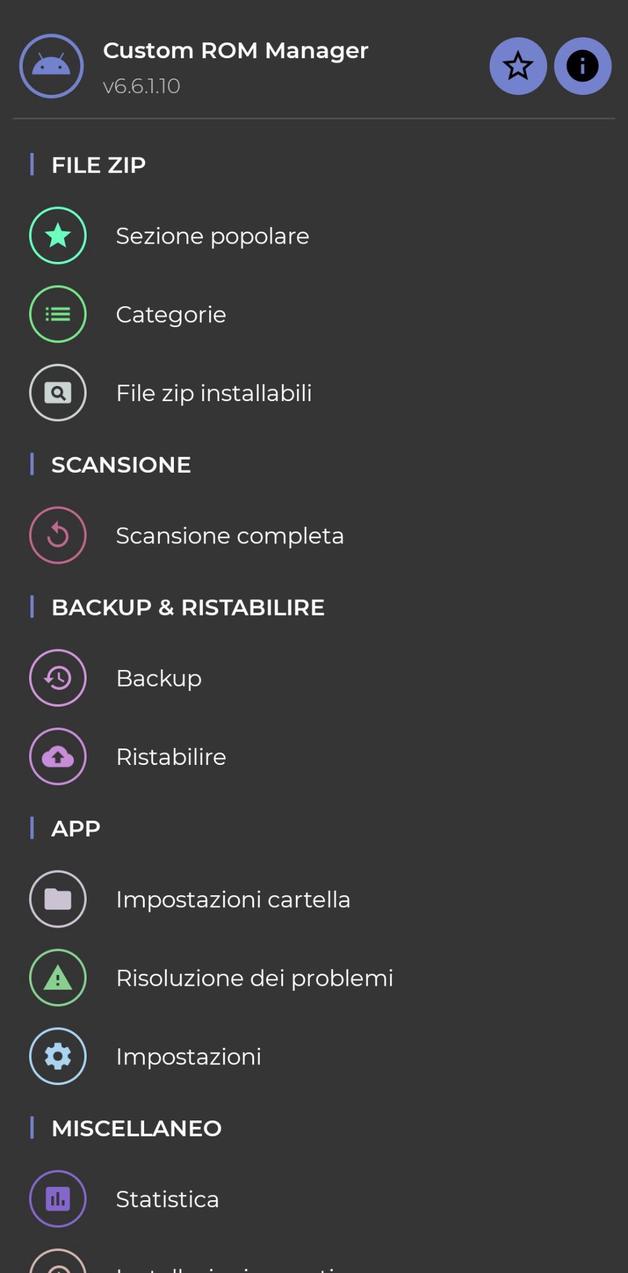Open File zip installabili
The image size is (628, 1273).
pyautogui.click(x=214, y=393)
